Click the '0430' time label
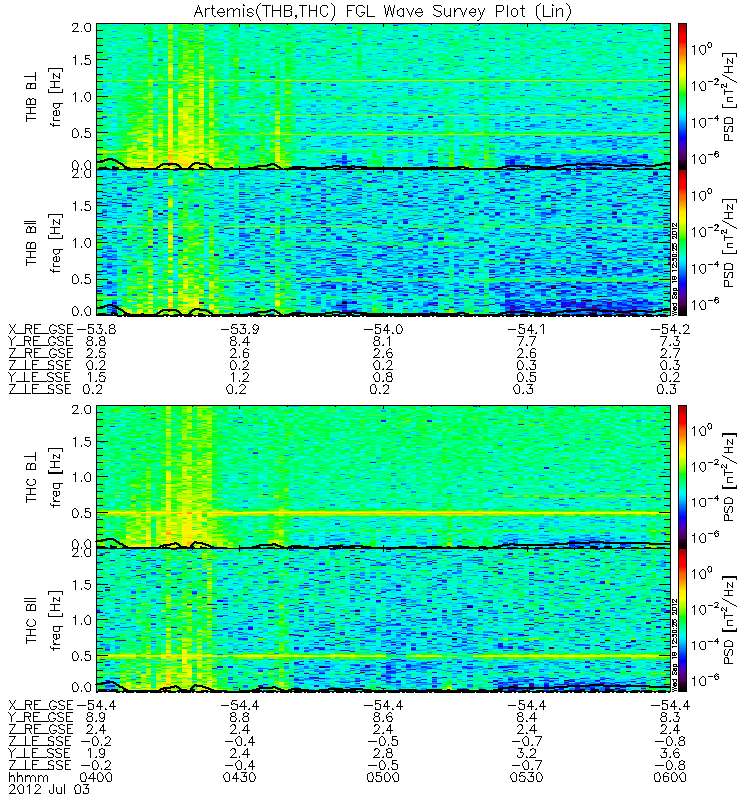 click(x=239, y=778)
